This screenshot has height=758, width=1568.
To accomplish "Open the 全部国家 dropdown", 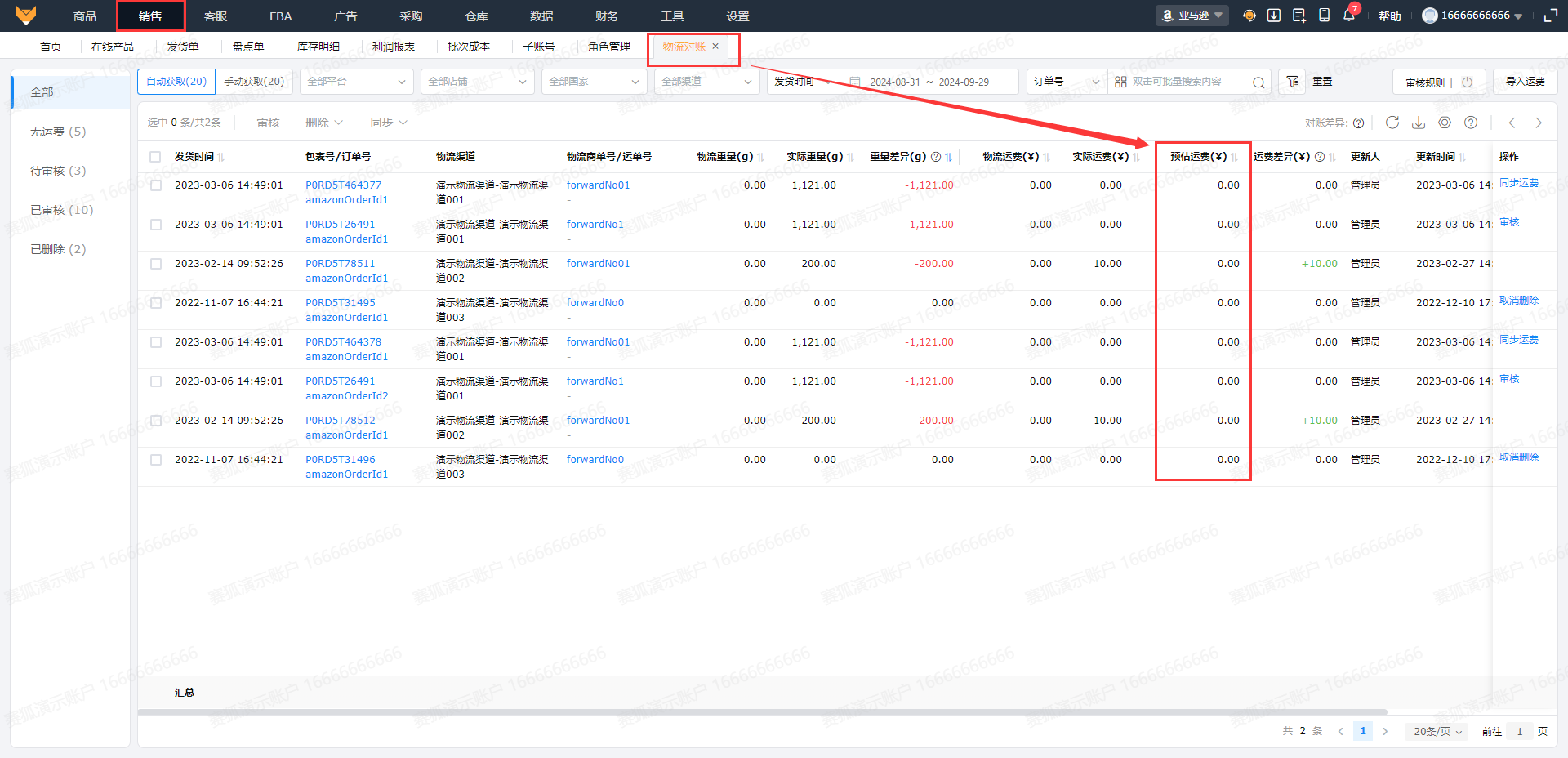I will [x=594, y=82].
